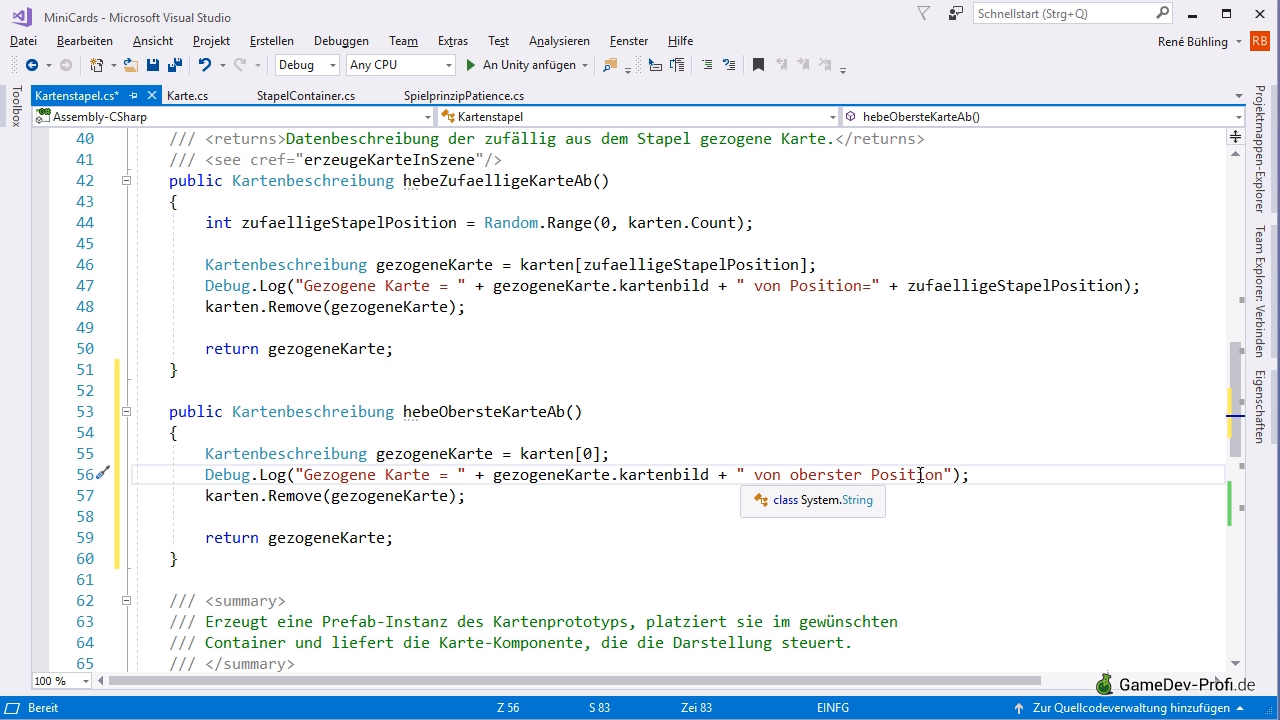Screen dimensions: 1280x720
Task: Click the parameter info icon in toolbar
Action: tap(677, 65)
